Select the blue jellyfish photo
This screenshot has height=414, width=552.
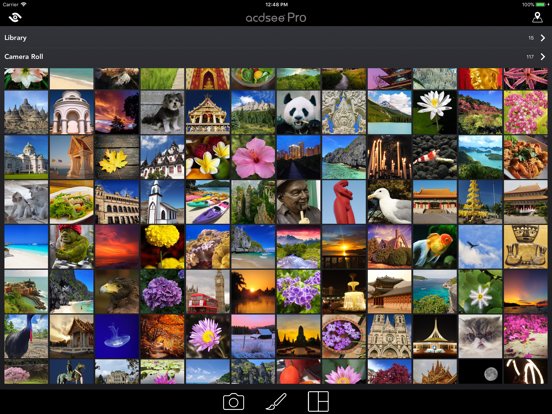117,337
